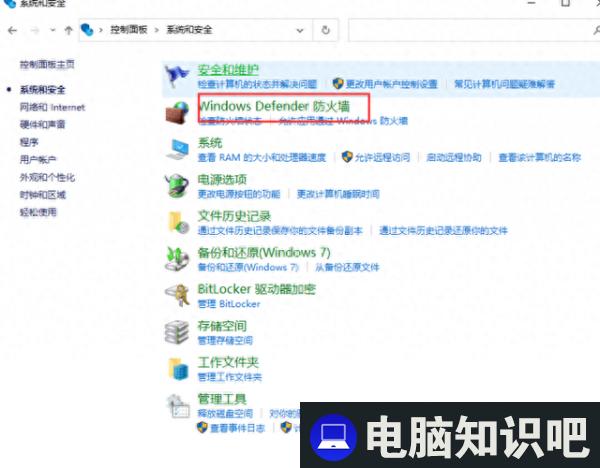Screen dimensions: 600x468
Task: Select 程序 in the sidebar
Action: [29, 142]
